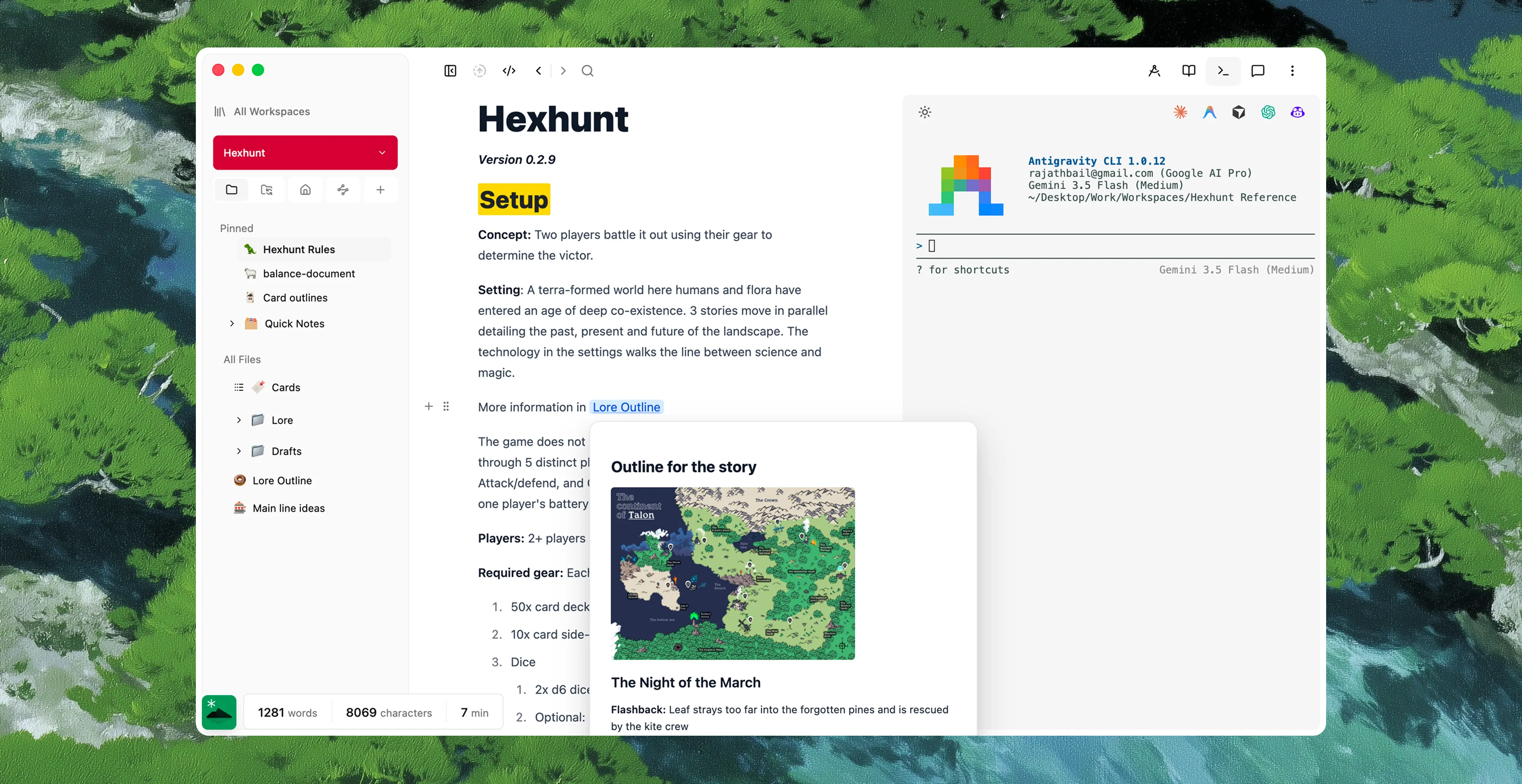Select the Drafts folder
1522x784 pixels.
point(286,452)
